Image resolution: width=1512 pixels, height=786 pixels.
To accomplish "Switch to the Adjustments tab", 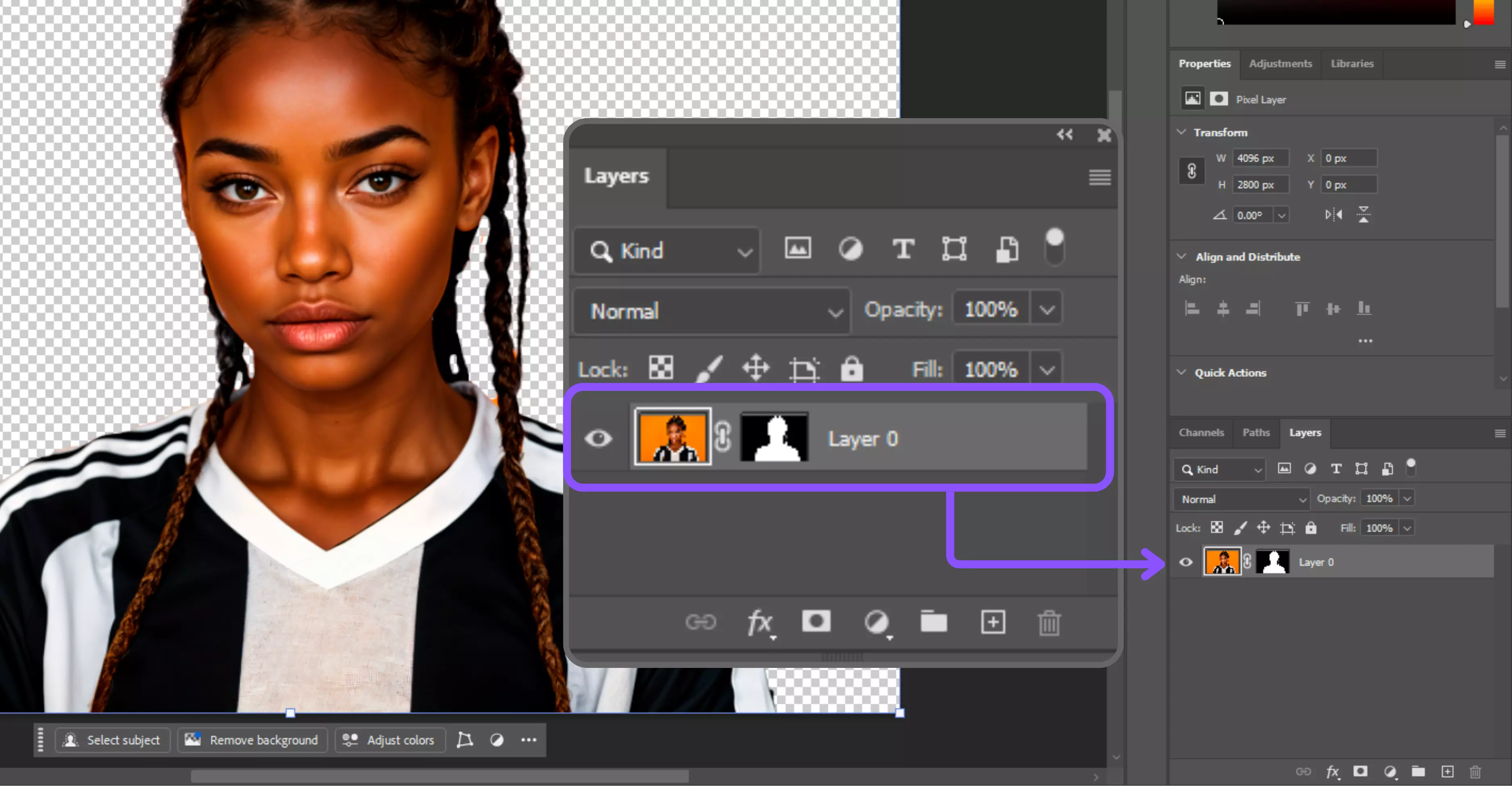I will 1281,63.
